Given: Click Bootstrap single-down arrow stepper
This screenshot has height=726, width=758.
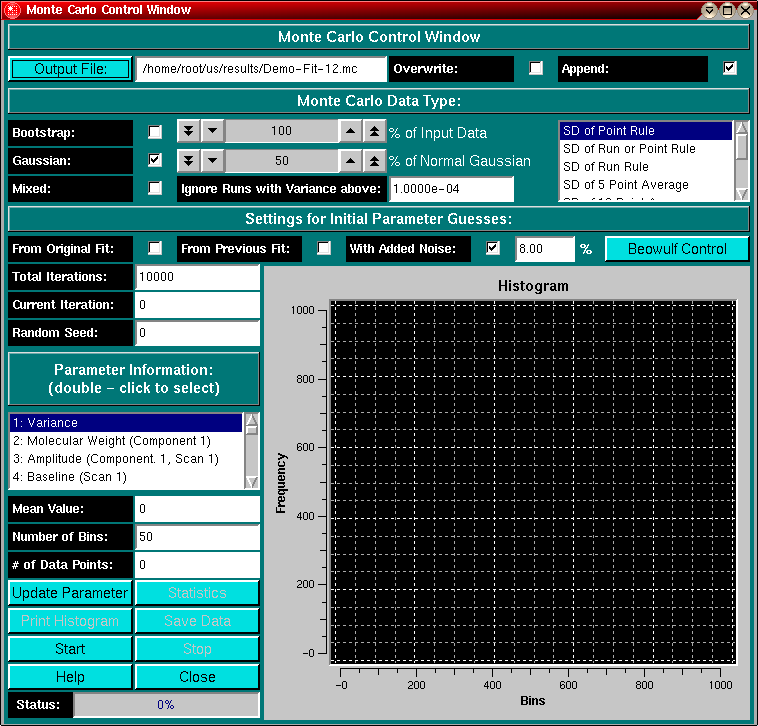Looking at the screenshot, I should [212, 132].
